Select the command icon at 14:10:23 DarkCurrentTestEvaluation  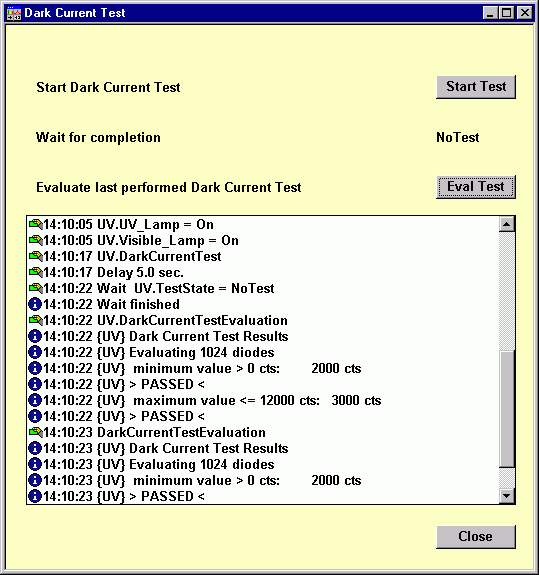(36, 432)
